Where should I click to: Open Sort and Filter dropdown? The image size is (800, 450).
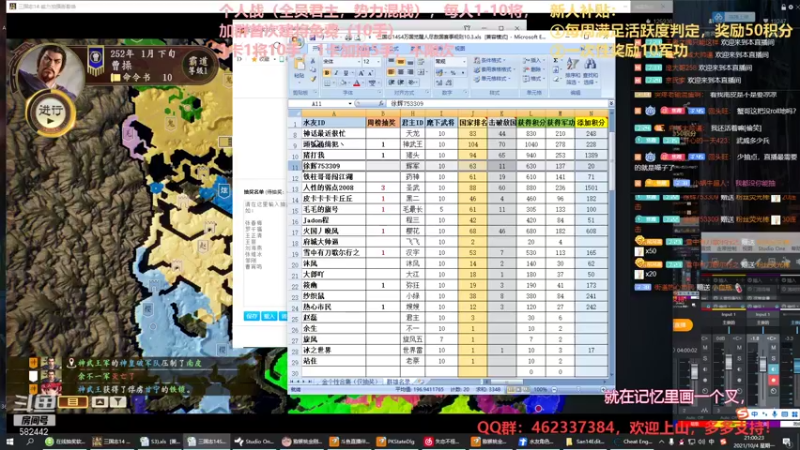point(573,70)
